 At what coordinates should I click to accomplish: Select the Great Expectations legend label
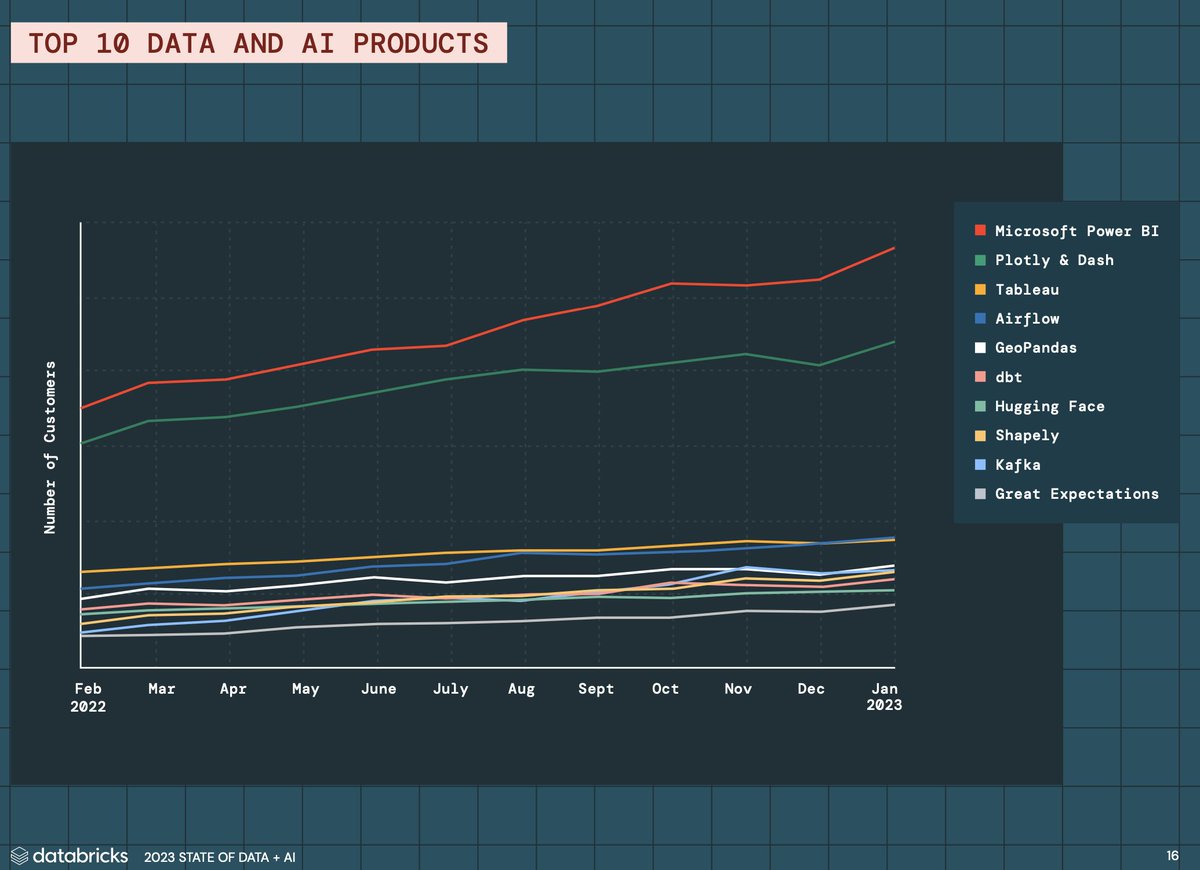pos(1077,494)
